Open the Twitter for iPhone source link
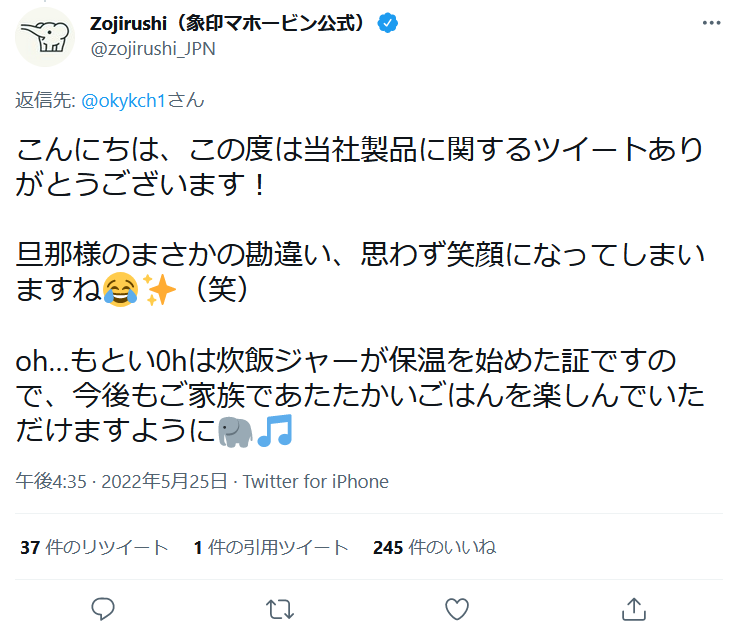This screenshot has height=630, width=738. (315, 481)
